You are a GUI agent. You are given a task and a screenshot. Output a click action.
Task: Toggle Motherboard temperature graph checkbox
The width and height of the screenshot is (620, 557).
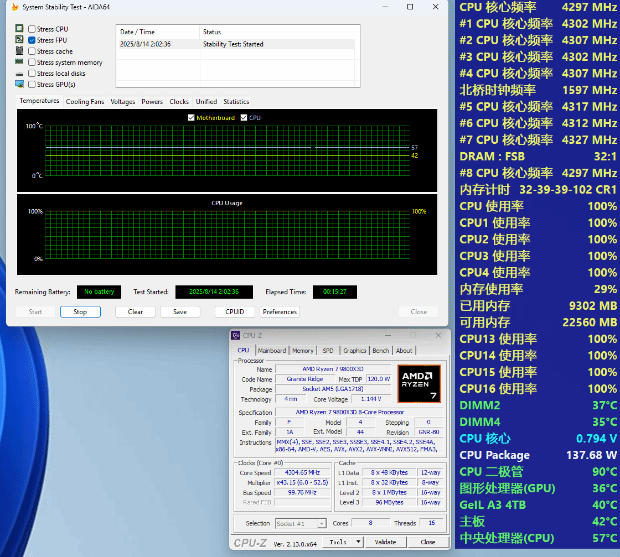coord(191,117)
